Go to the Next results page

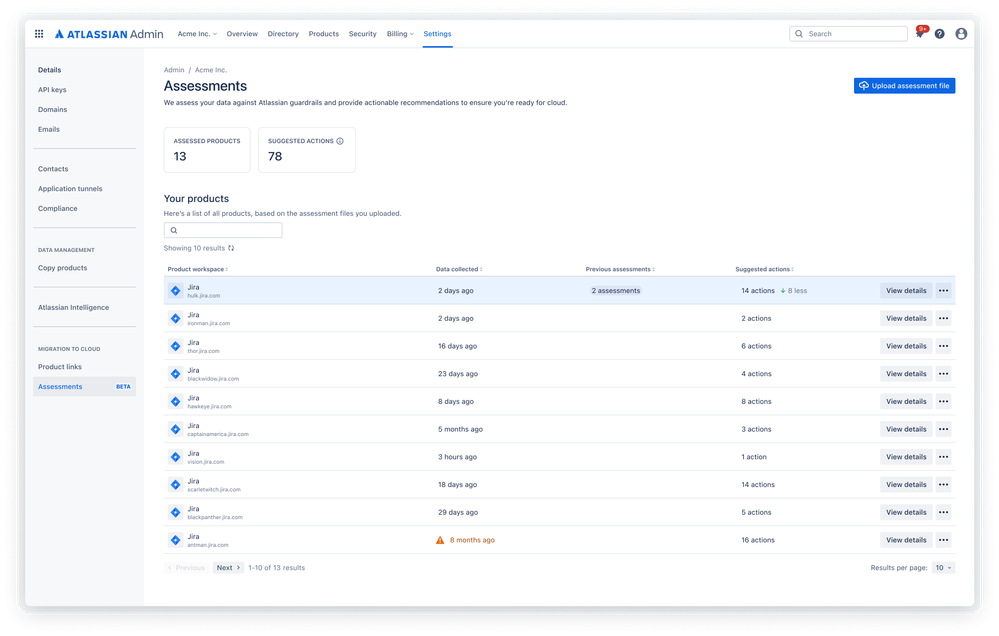228,568
